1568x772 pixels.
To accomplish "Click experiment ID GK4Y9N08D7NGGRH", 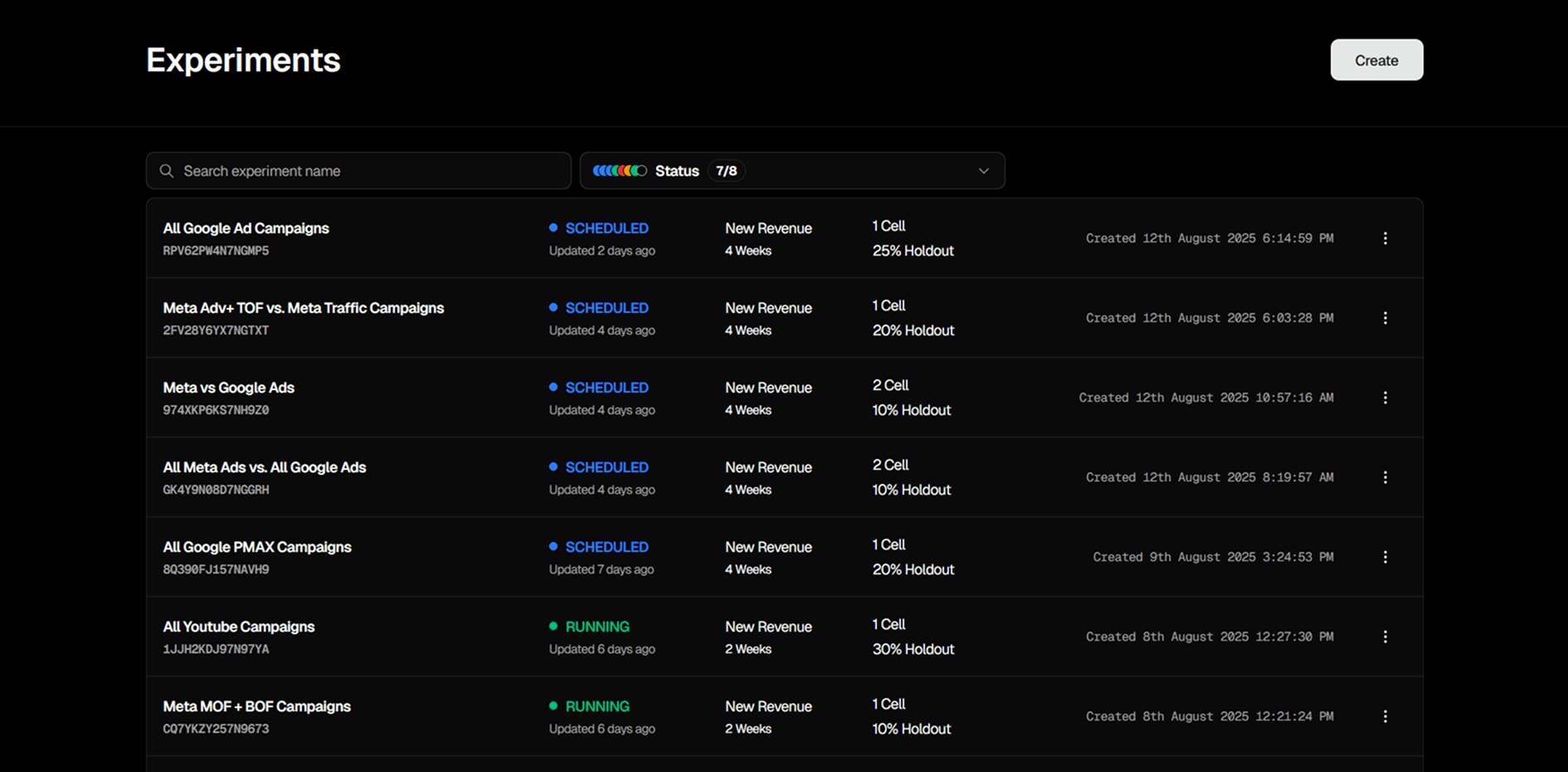I will coord(216,490).
